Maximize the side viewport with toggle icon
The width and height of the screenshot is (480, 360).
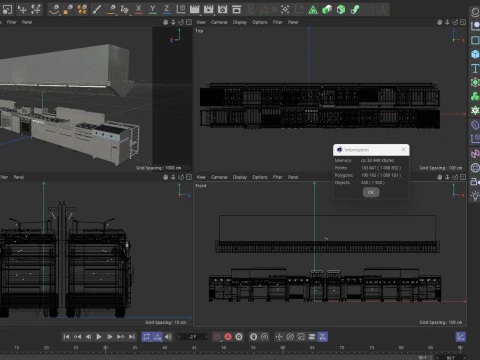point(189,177)
